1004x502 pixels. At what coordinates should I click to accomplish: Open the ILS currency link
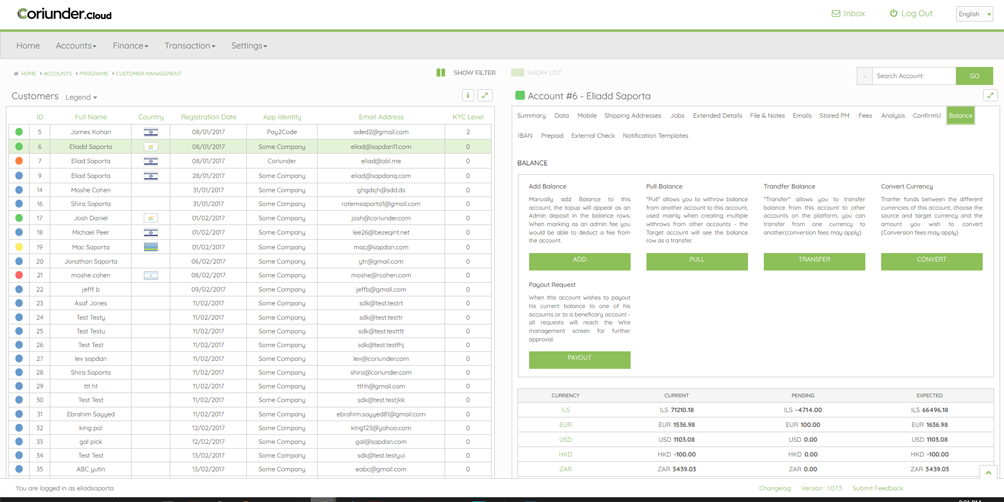[565, 410]
